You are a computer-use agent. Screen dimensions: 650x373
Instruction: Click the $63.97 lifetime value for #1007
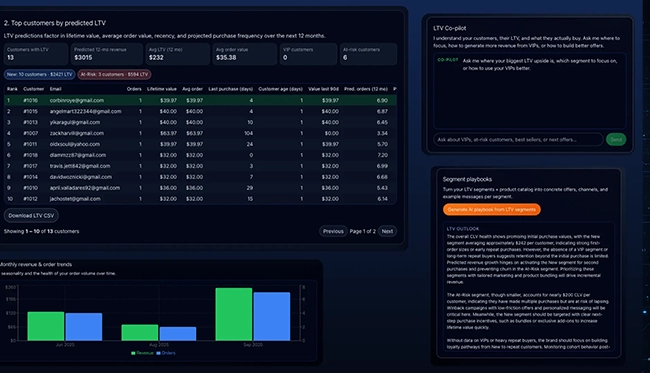(x=168, y=133)
